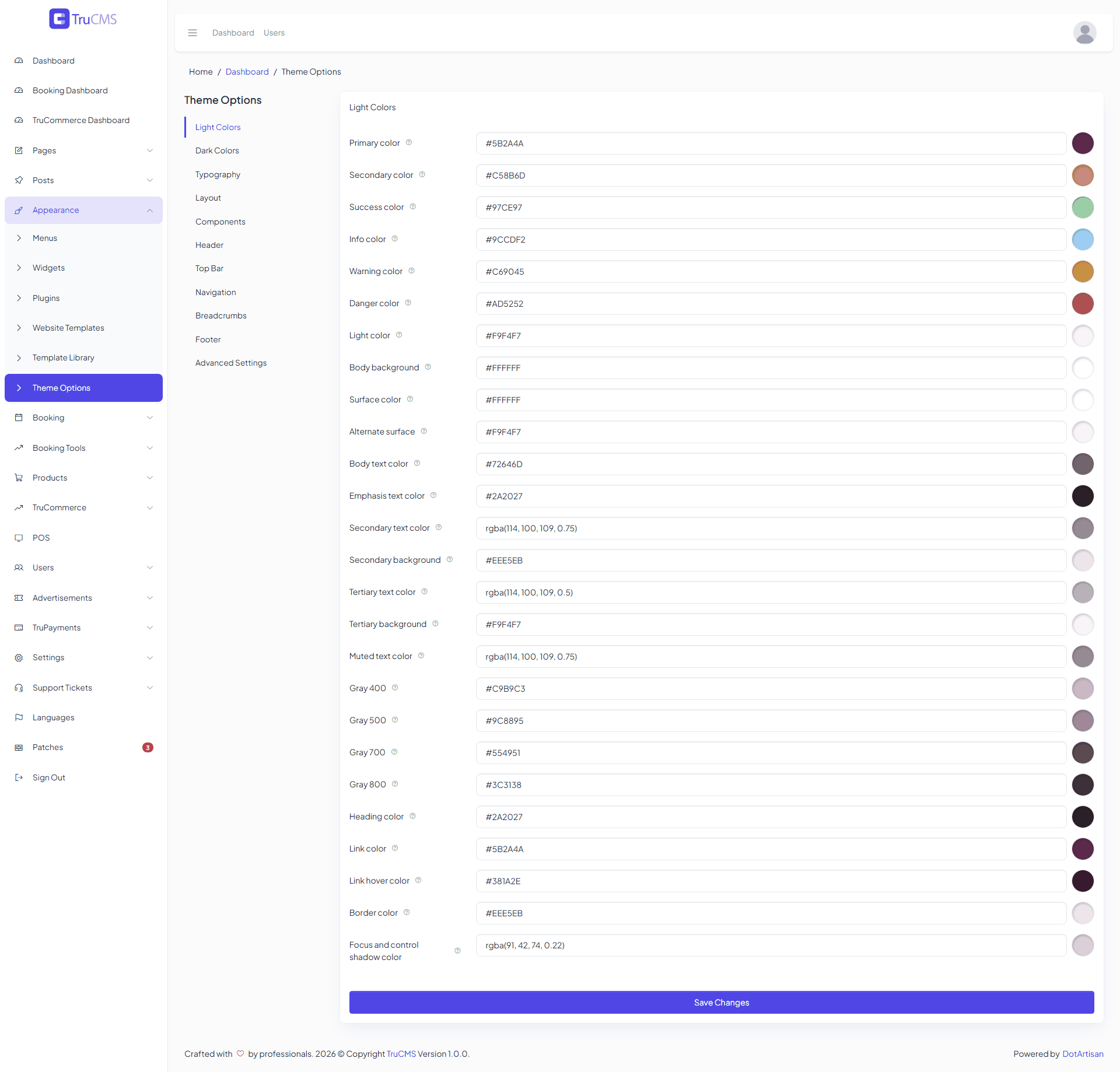Open the Widgets submenu item
The width and height of the screenshot is (1120, 1072).
point(83,268)
